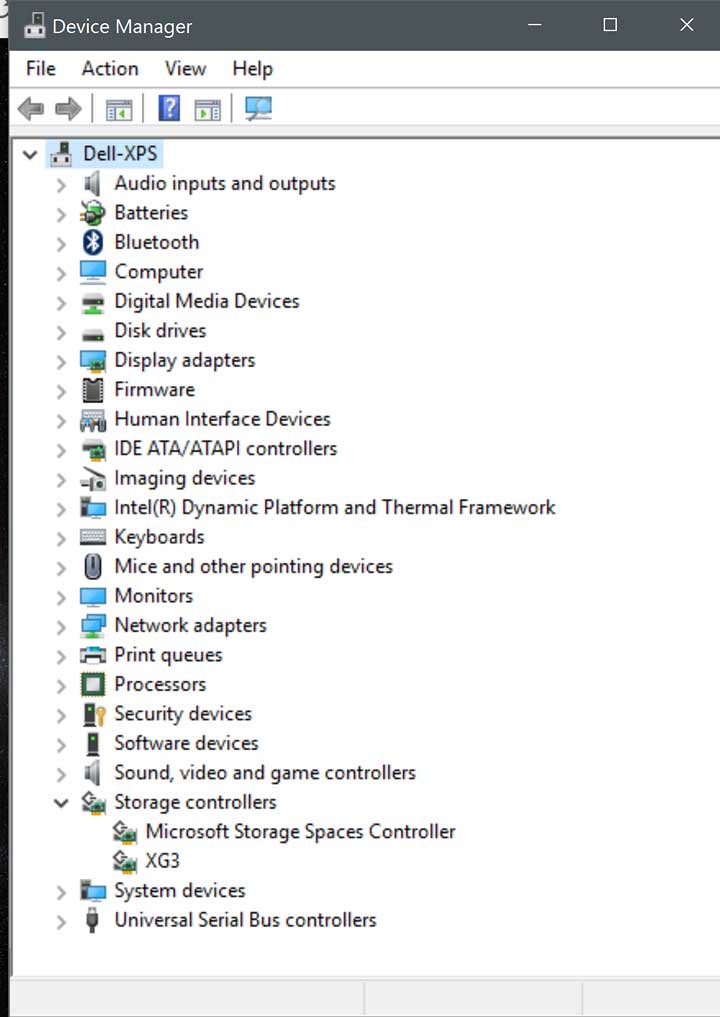Image resolution: width=720 pixels, height=1017 pixels.
Task: Close the Device Manager window
Action: click(x=686, y=25)
